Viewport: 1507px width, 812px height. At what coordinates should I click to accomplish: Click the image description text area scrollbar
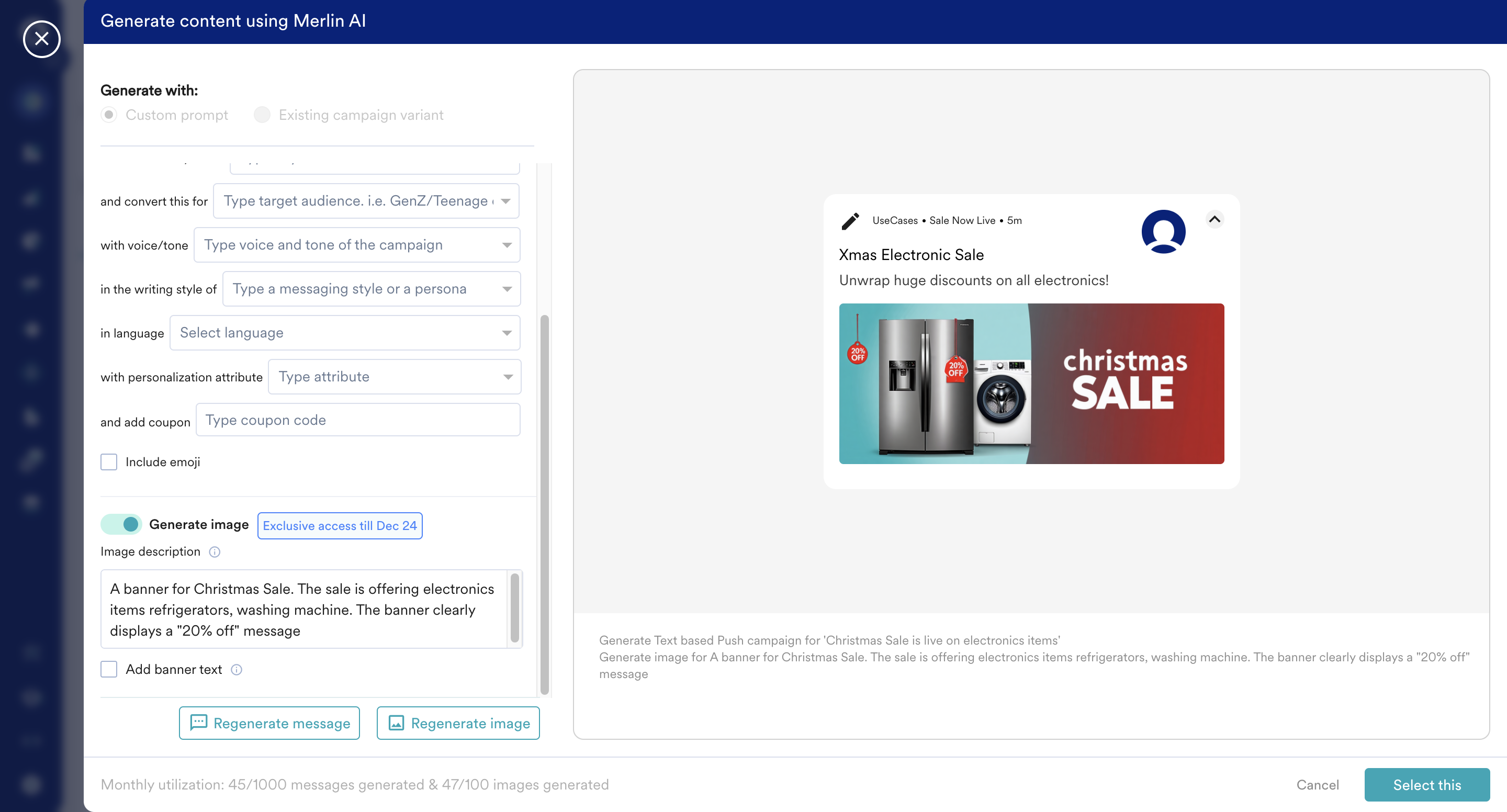515,607
